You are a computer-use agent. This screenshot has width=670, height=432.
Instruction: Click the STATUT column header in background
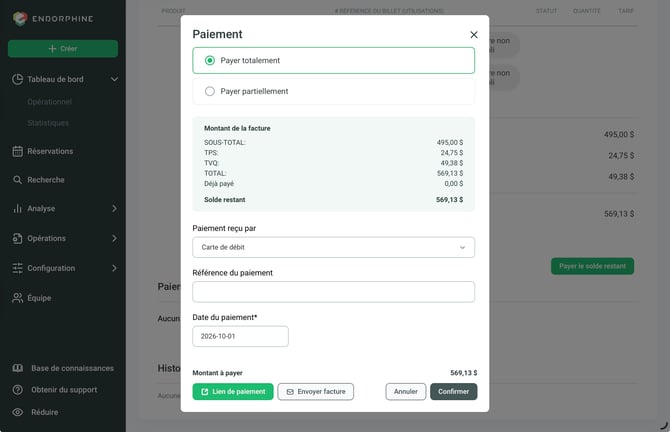click(547, 11)
